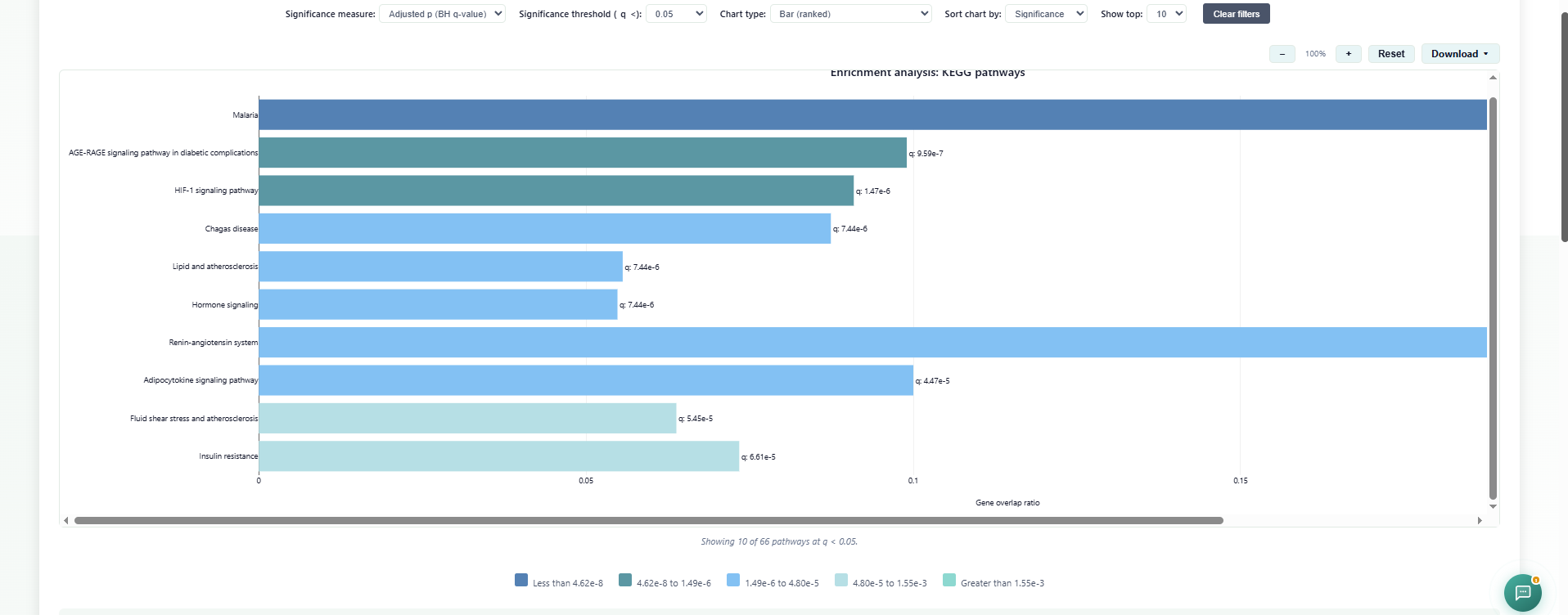The height and width of the screenshot is (615, 1568).
Task: Open the Show top dropdown
Action: click(1166, 14)
